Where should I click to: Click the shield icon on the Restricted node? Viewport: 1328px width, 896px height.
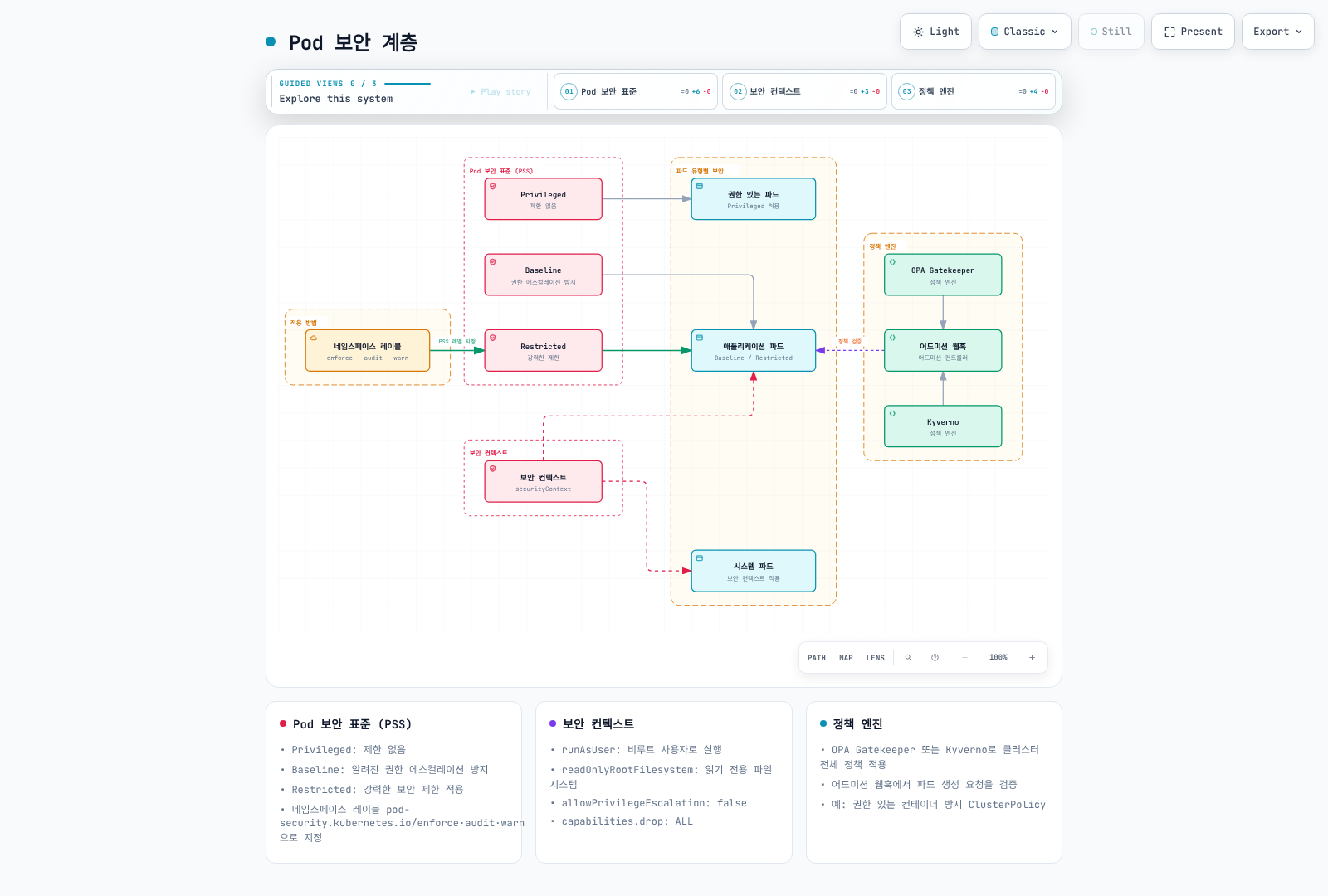(492, 338)
